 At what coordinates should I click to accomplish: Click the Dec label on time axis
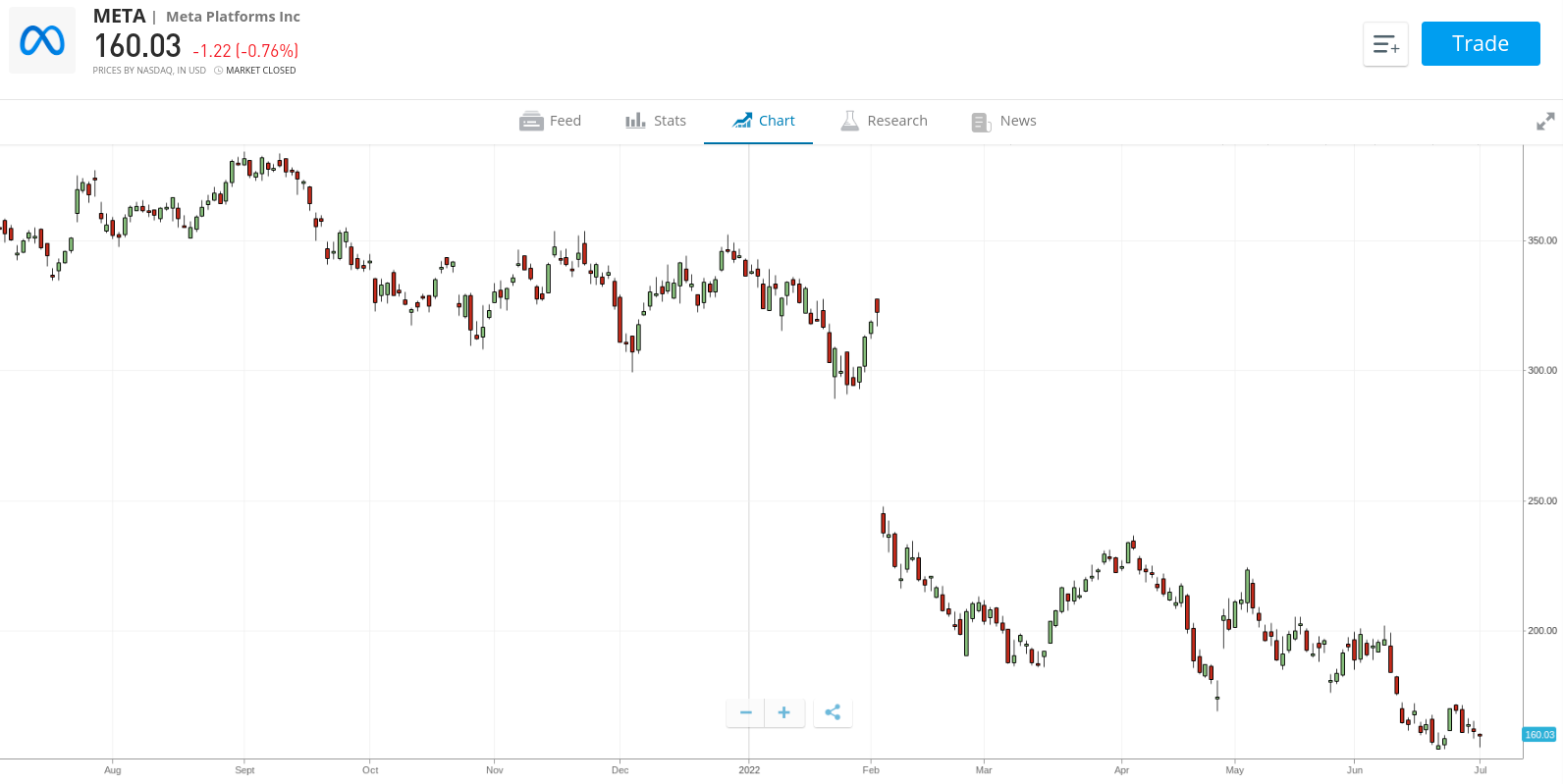click(x=620, y=770)
